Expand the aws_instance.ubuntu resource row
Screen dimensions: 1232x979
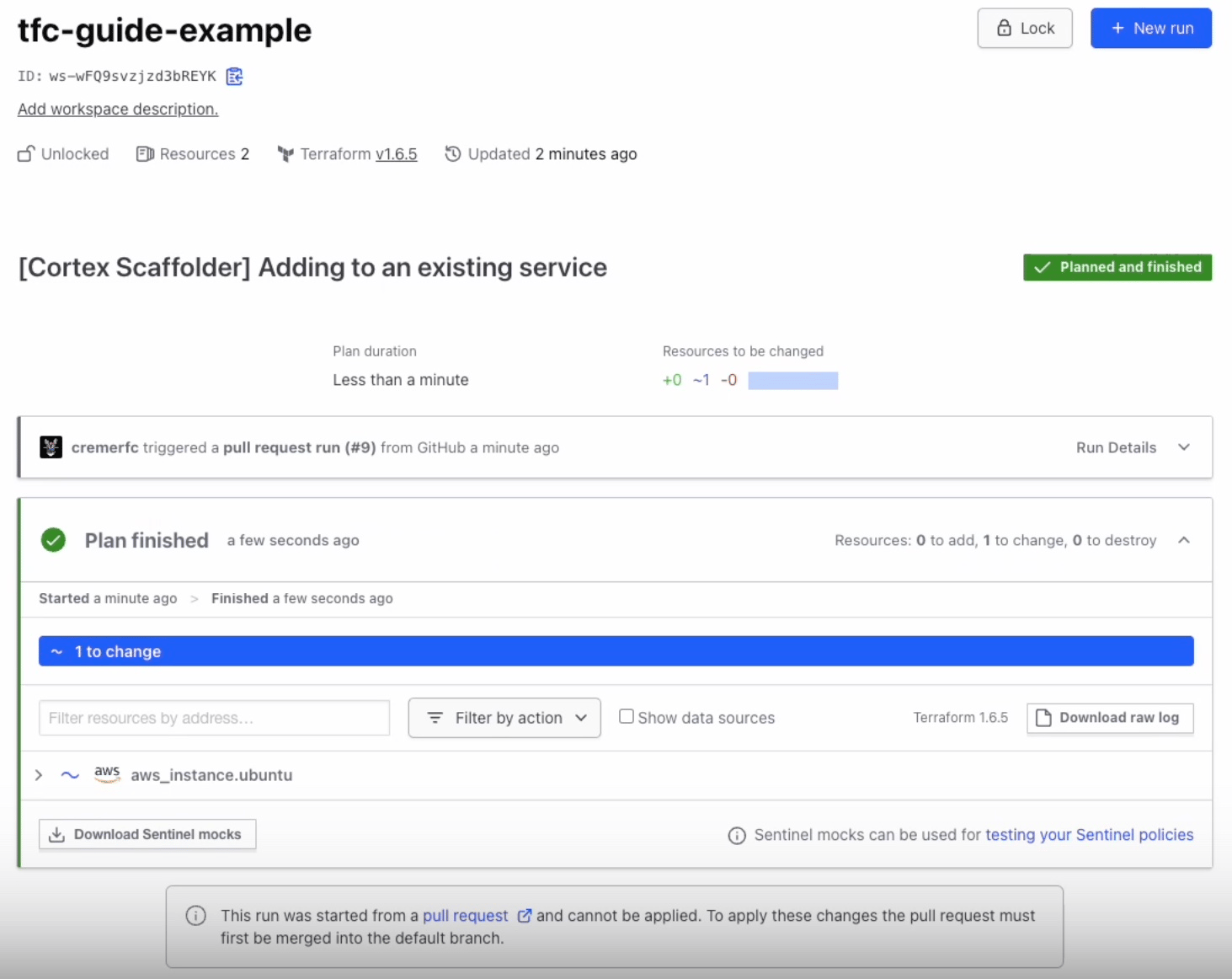point(39,775)
